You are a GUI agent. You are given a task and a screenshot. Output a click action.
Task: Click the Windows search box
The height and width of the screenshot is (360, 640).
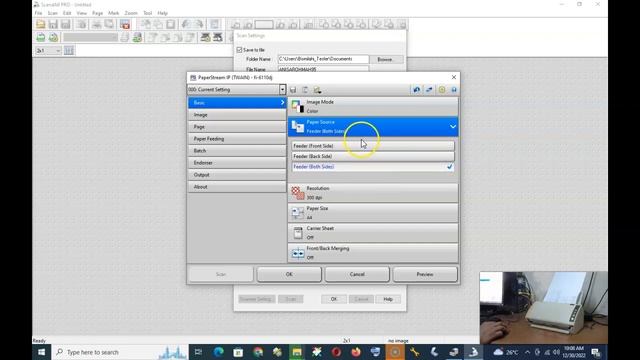click(x=120, y=352)
